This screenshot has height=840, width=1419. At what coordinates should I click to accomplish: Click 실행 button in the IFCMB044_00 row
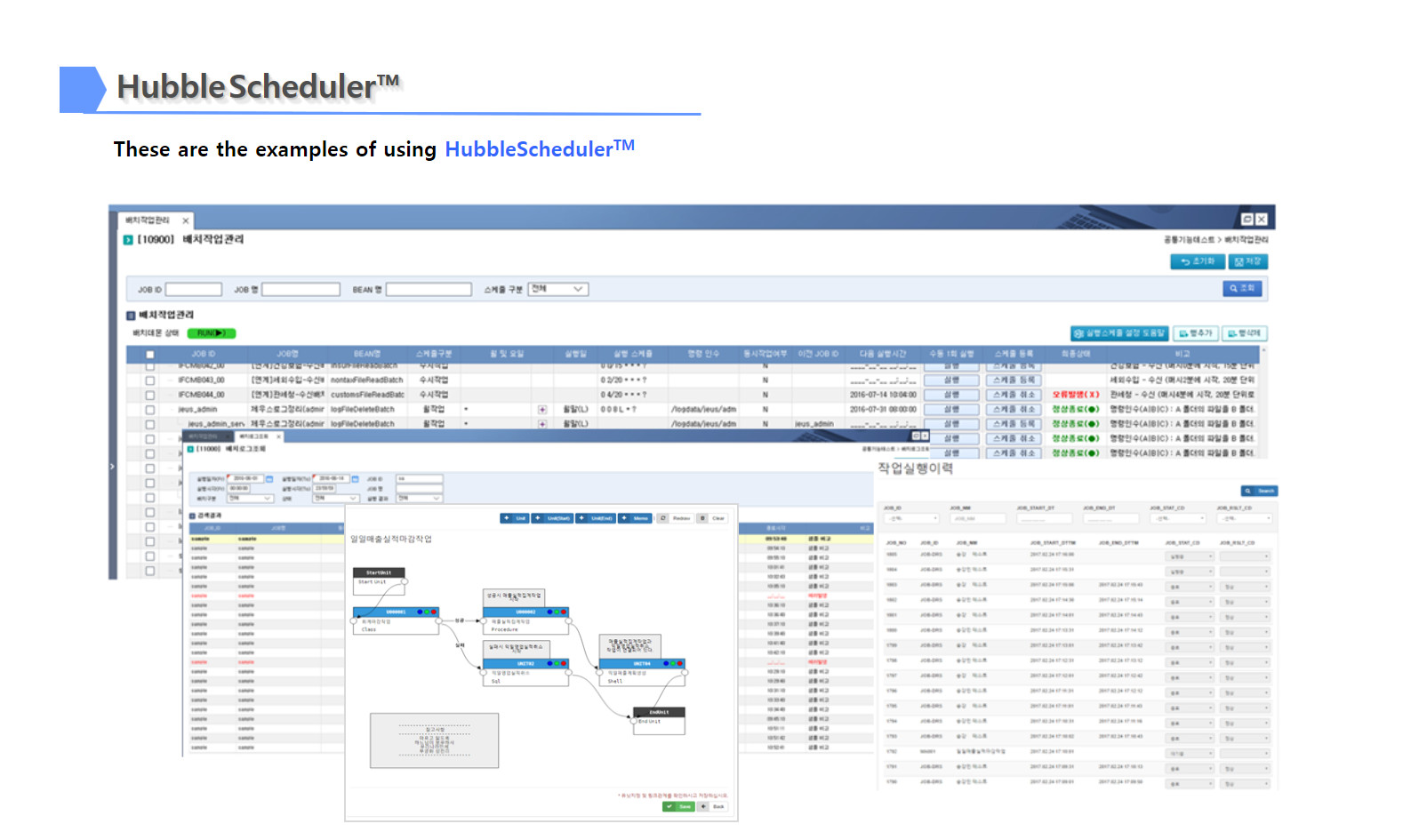click(951, 395)
